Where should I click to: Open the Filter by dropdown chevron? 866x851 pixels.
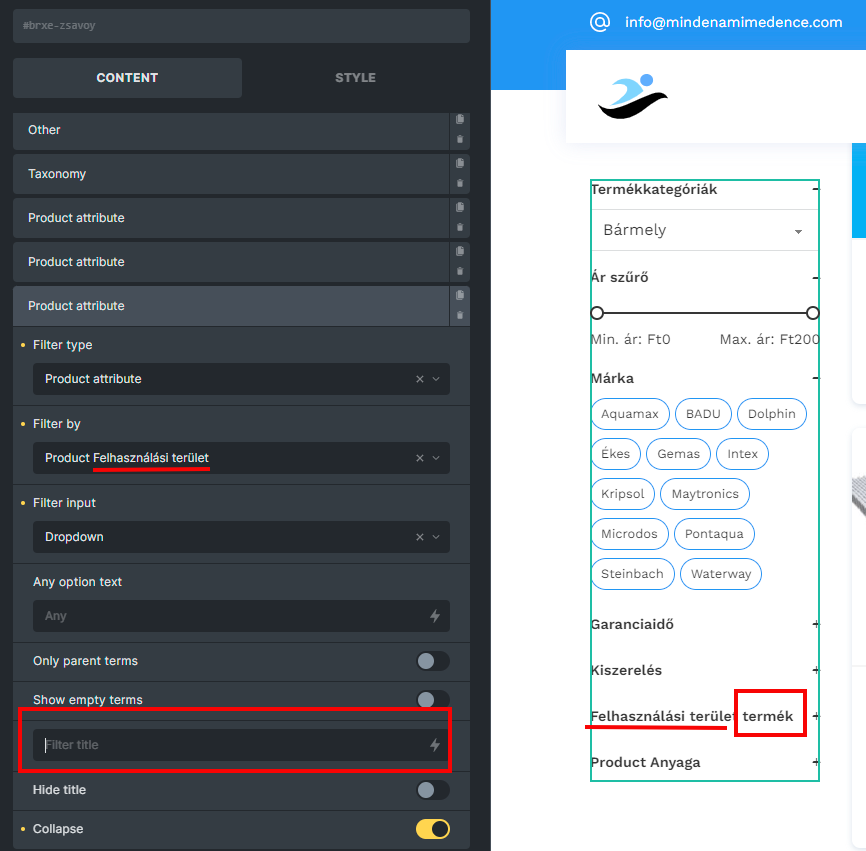(x=436, y=458)
